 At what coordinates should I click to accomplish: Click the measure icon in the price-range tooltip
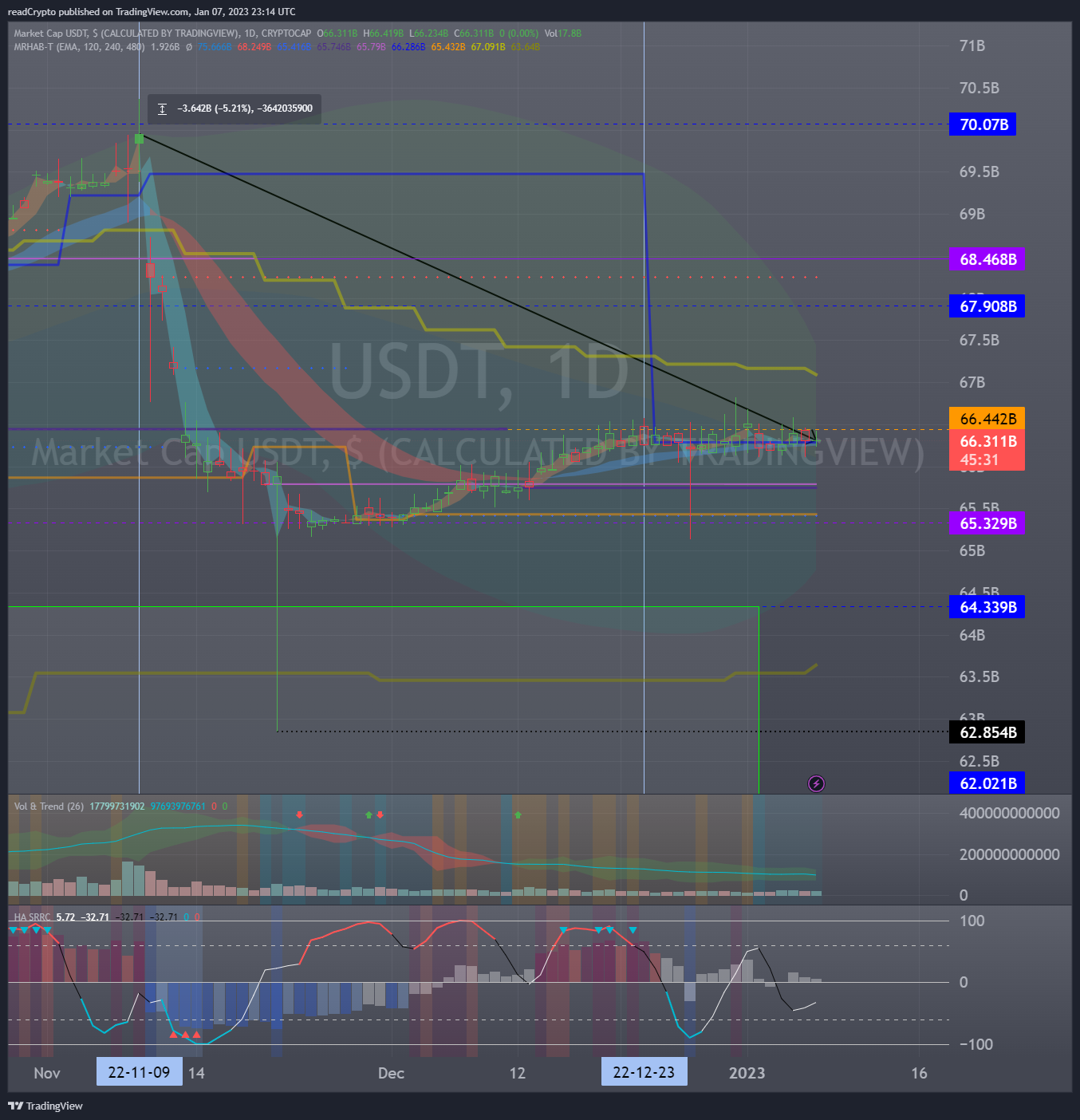[x=163, y=108]
